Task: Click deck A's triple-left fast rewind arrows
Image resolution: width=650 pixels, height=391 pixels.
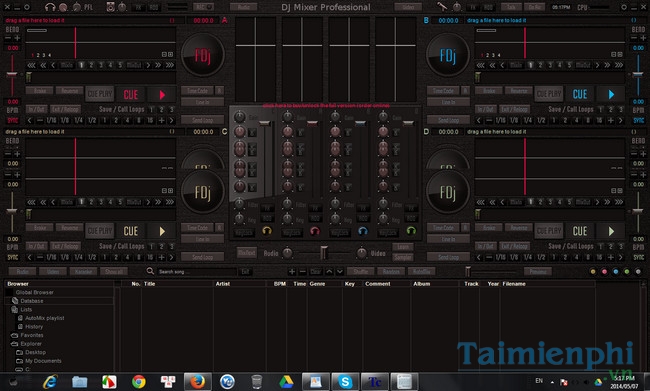Action: (31, 66)
